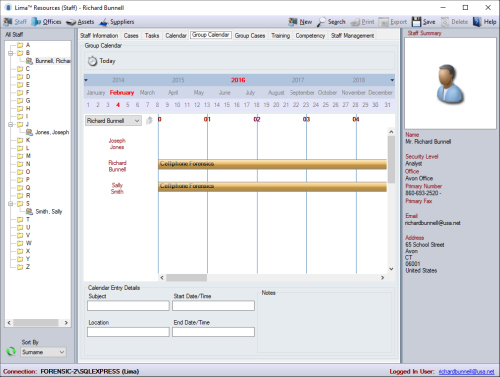Open the Assets section icon
The width and height of the screenshot is (500, 377).
[x=71, y=22]
